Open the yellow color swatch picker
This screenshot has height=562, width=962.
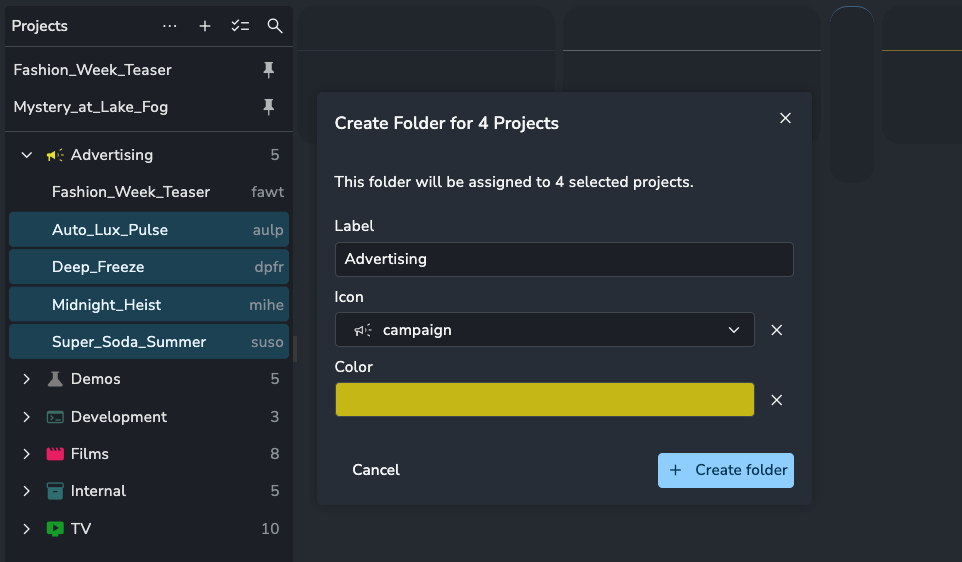pos(544,400)
